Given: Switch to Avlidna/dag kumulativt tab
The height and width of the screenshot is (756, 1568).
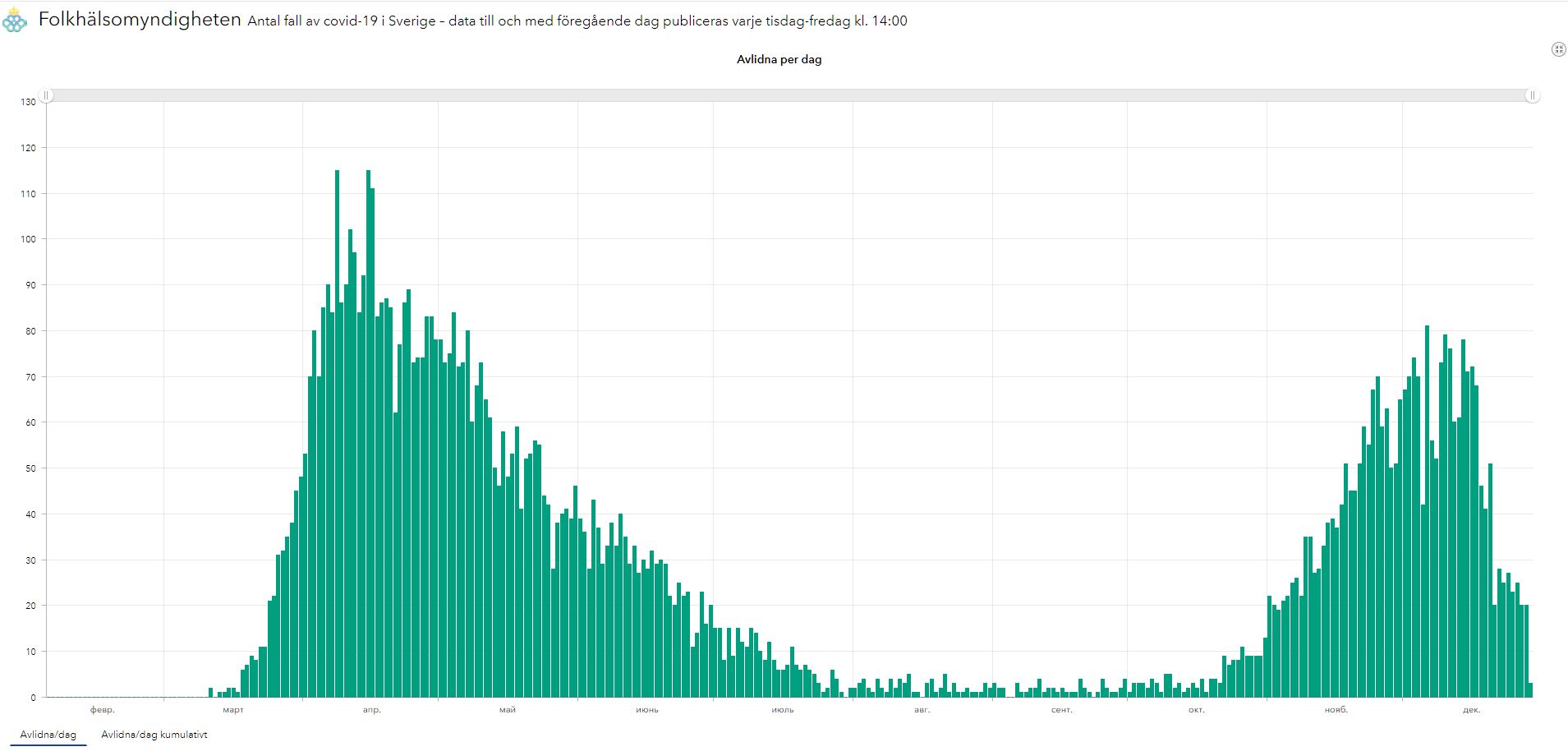Looking at the screenshot, I should tap(154, 735).
